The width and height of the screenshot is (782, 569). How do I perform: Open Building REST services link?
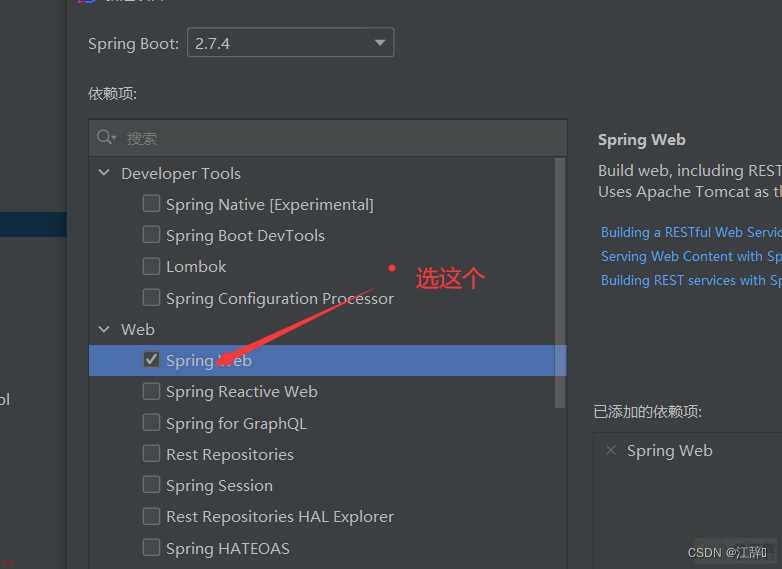click(x=691, y=280)
